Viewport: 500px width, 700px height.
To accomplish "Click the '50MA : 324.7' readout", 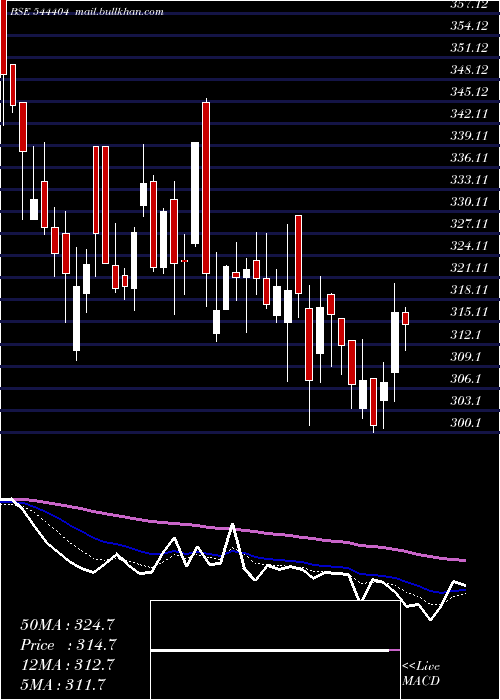I will point(67,625).
